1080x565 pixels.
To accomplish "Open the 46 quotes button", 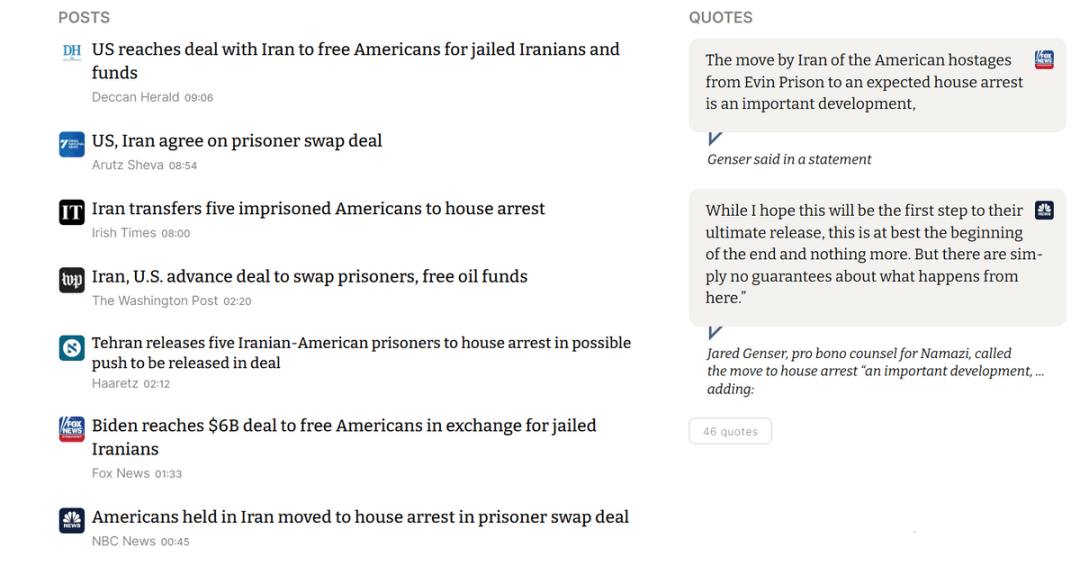I will [730, 432].
